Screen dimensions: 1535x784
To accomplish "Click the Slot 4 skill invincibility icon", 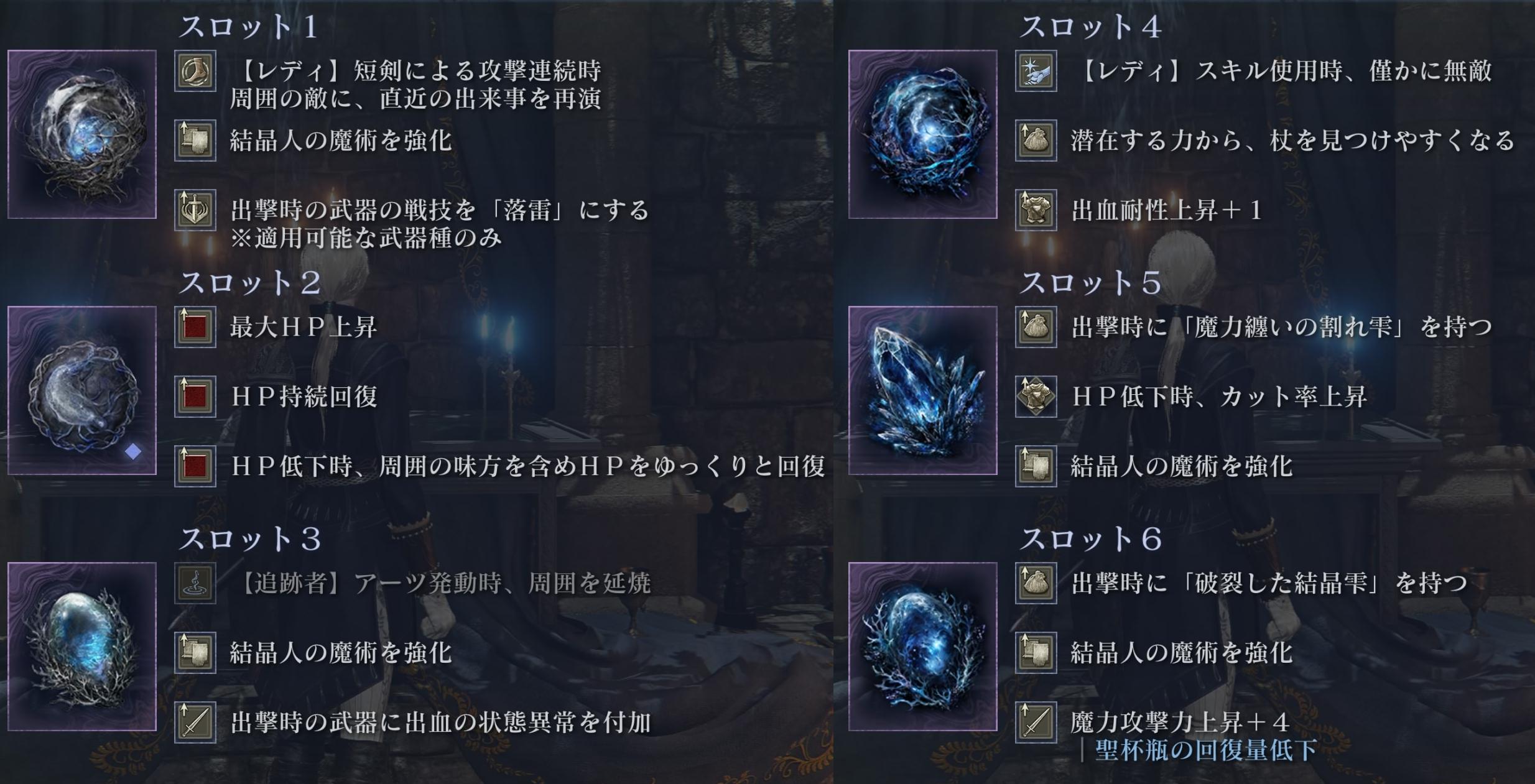I will 1036,71.
